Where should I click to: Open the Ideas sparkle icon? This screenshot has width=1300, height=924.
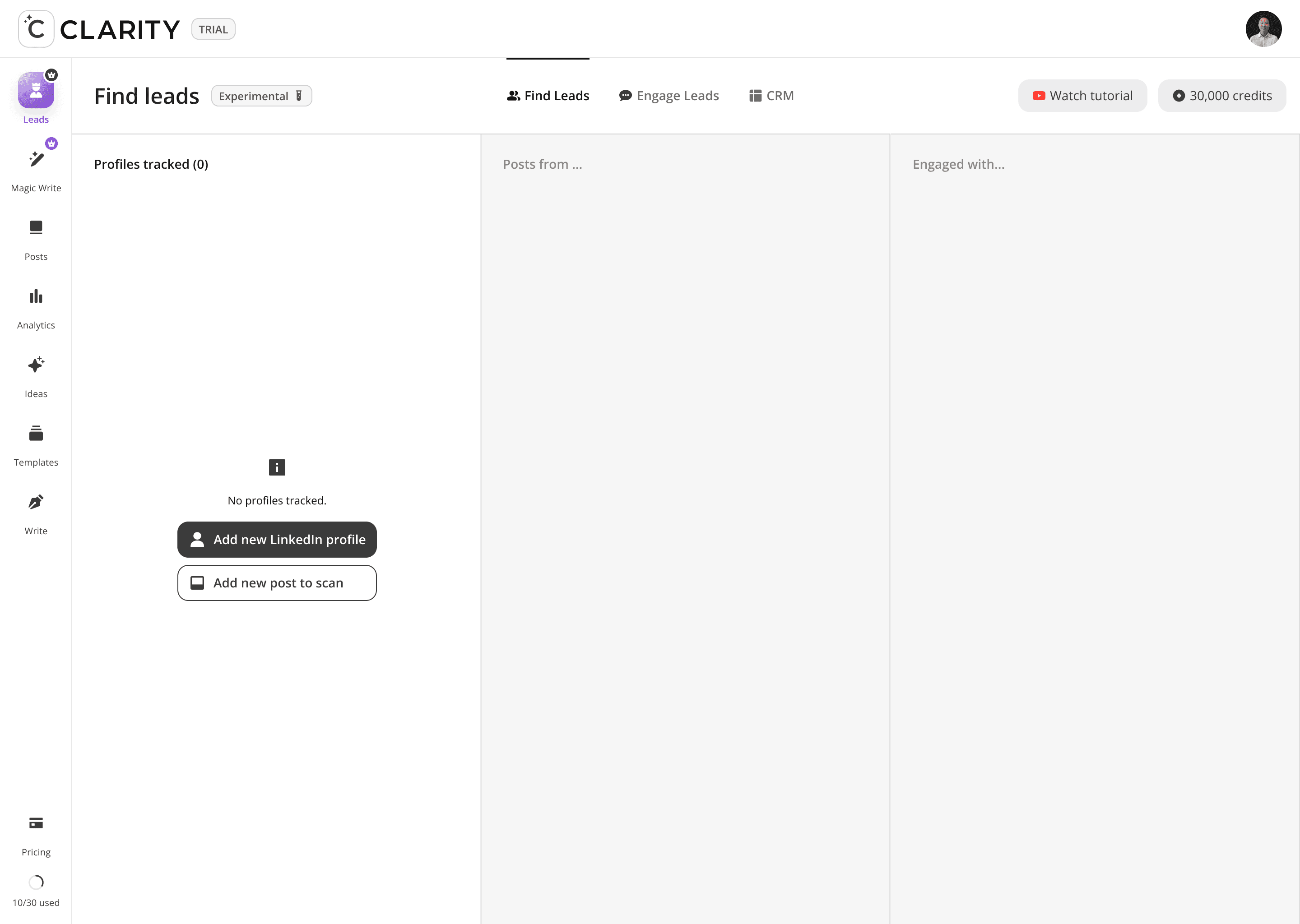coord(36,365)
